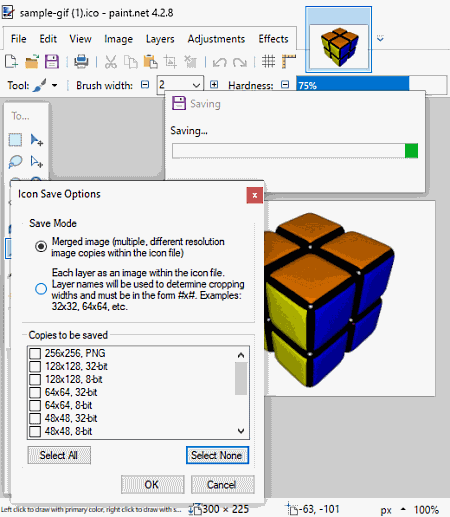Check the 48x48, 32-bit checkbox
The image size is (450, 517).
(35, 418)
